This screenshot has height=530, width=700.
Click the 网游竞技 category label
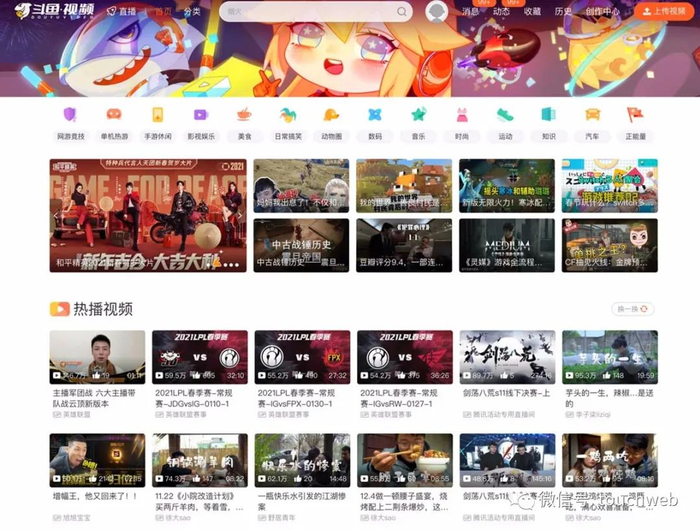71,137
